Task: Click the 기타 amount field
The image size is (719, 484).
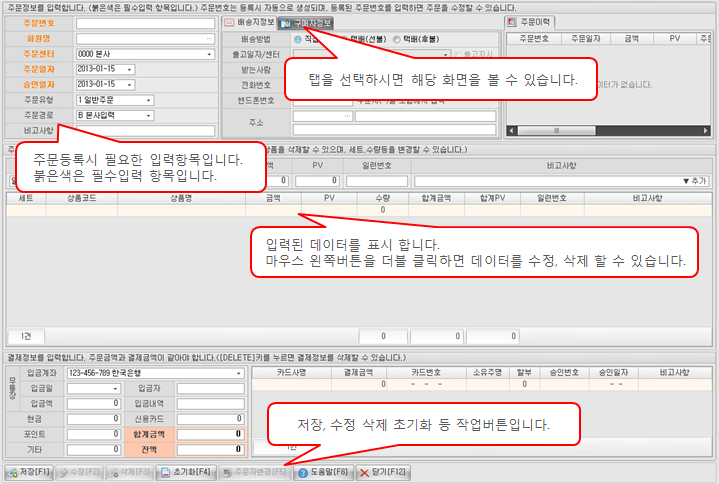Action: [x=94, y=450]
